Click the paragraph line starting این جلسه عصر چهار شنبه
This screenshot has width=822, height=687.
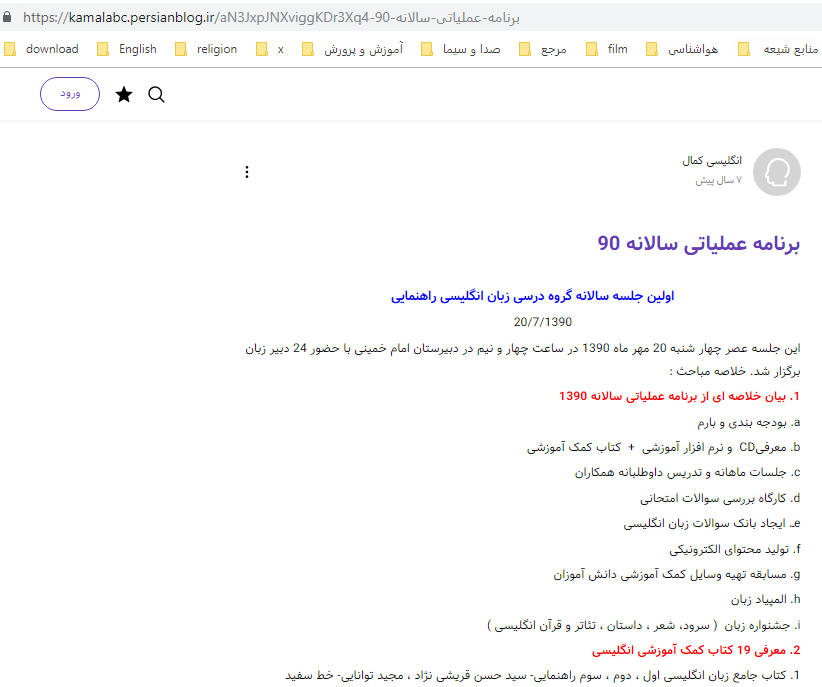pyautogui.click(x=523, y=348)
